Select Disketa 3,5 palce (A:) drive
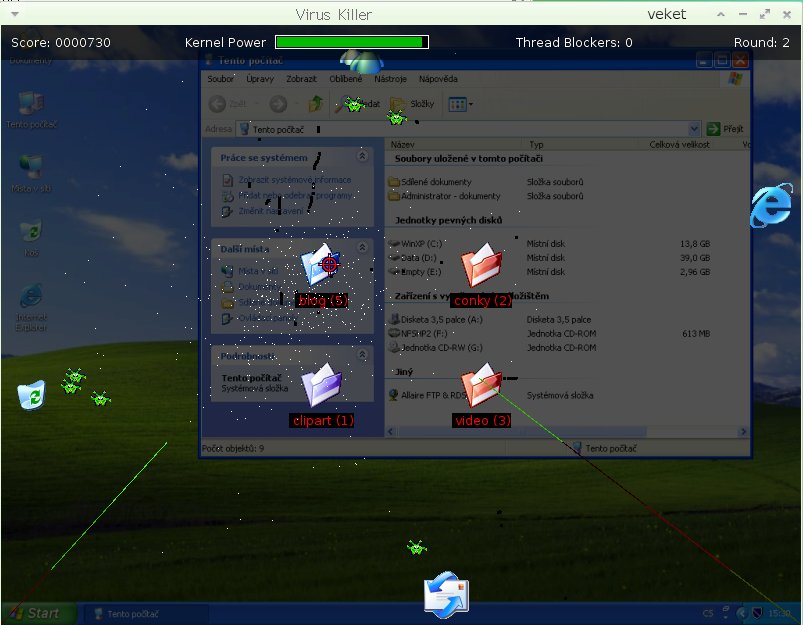This screenshot has height=625, width=803. tap(436, 320)
